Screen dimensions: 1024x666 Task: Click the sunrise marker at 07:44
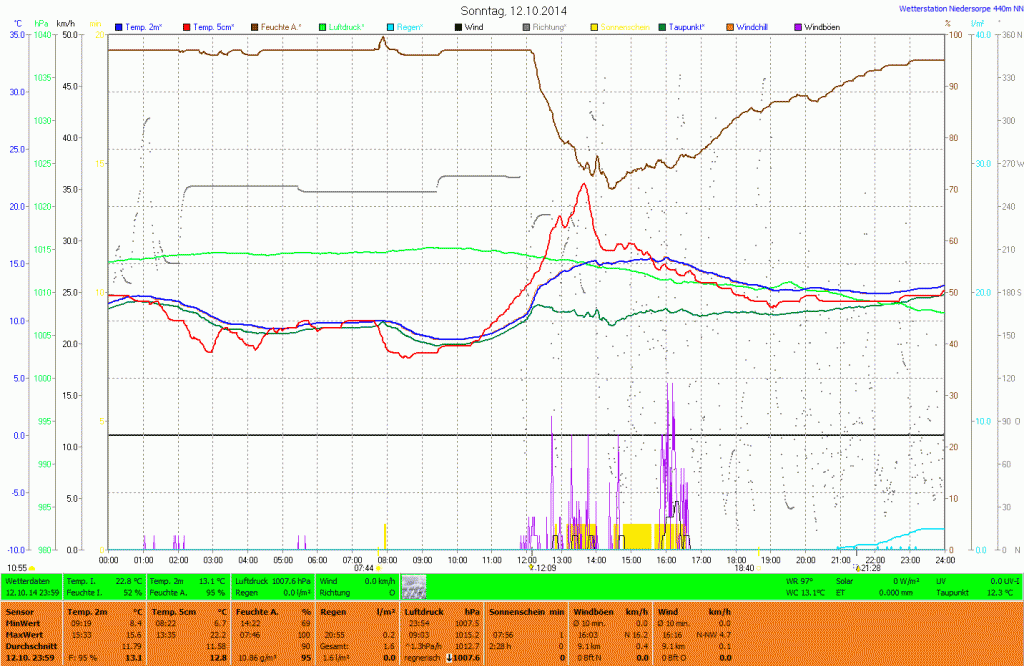click(378, 568)
